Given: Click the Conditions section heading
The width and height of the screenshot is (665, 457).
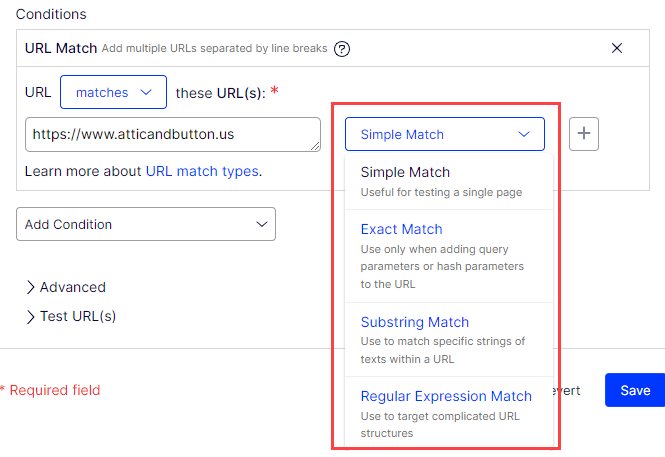Looking at the screenshot, I should (x=51, y=14).
